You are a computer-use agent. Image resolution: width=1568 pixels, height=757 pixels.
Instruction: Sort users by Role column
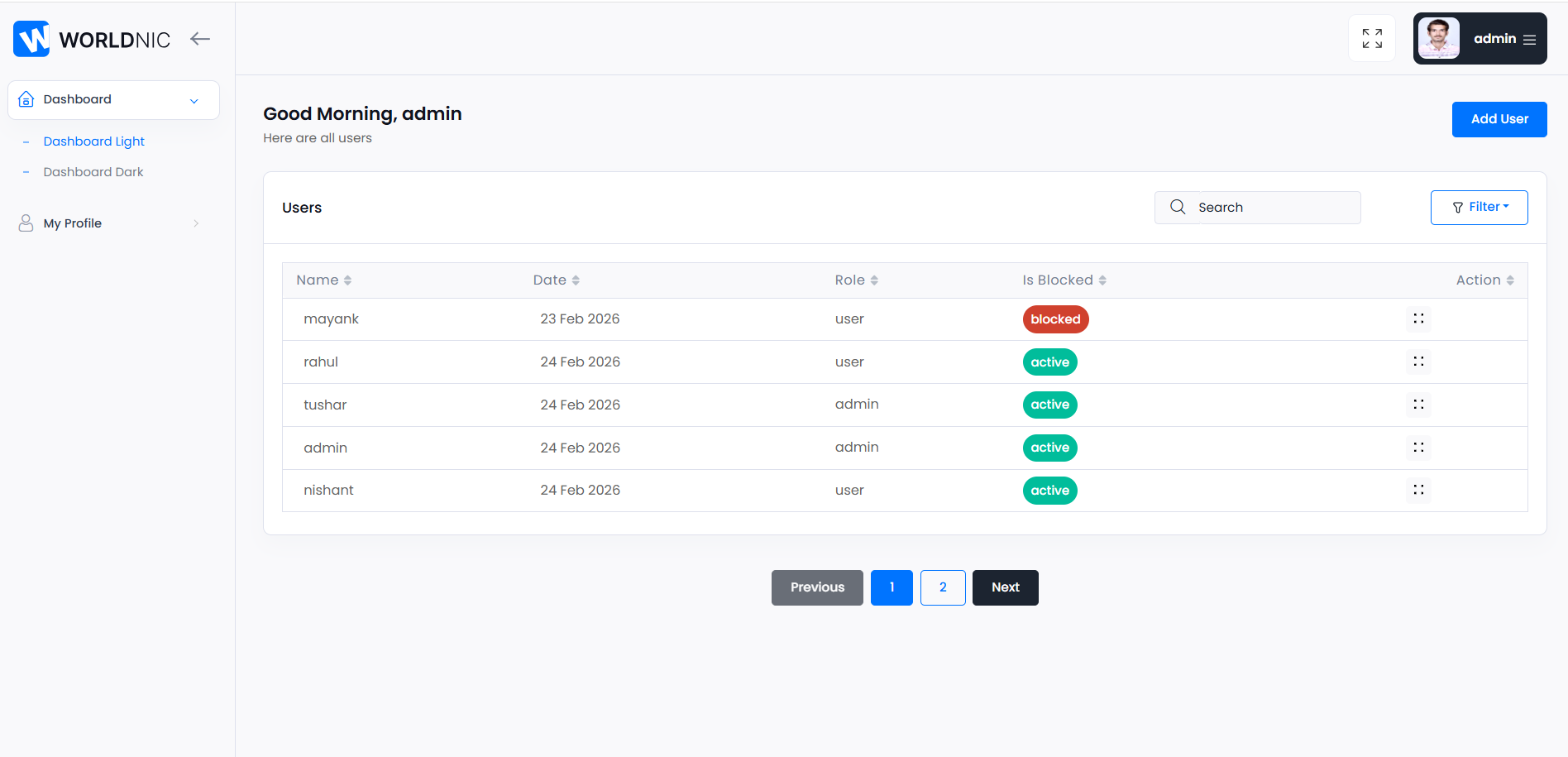tap(857, 280)
